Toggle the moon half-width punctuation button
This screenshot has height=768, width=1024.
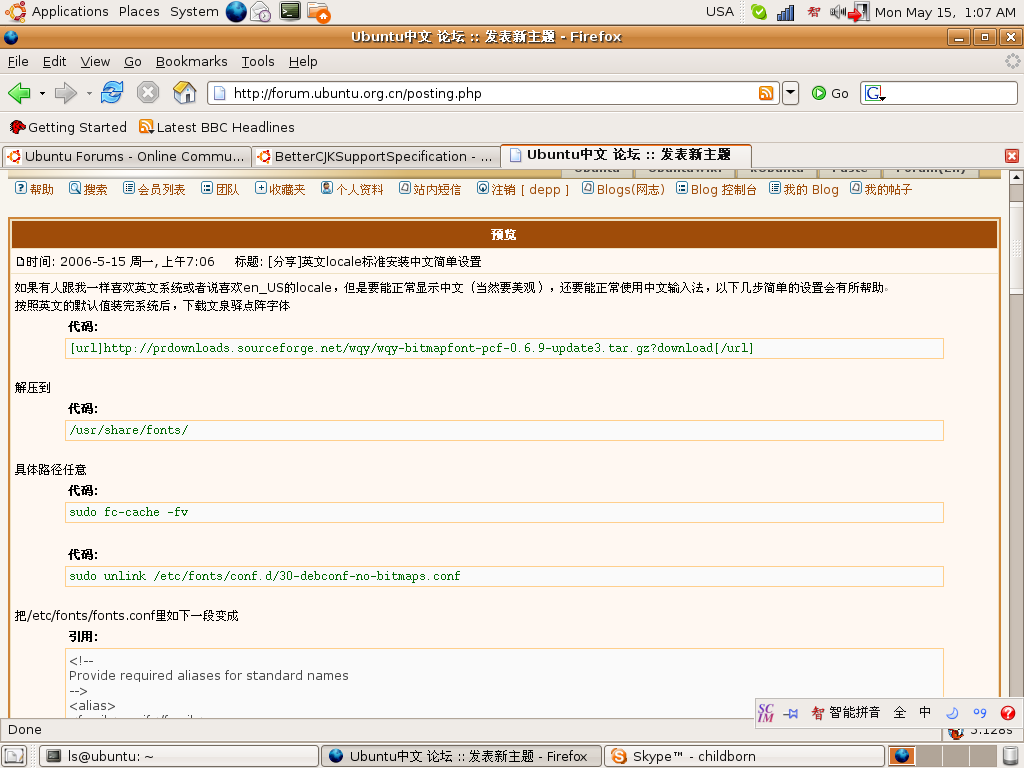pos(952,712)
